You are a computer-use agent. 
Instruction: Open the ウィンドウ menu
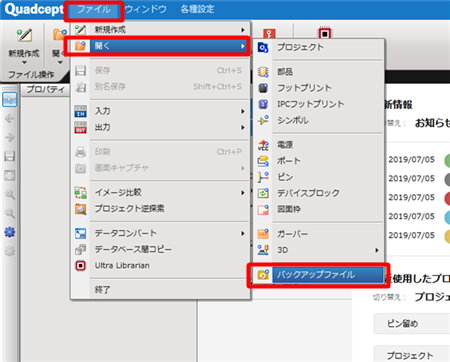[x=146, y=9]
